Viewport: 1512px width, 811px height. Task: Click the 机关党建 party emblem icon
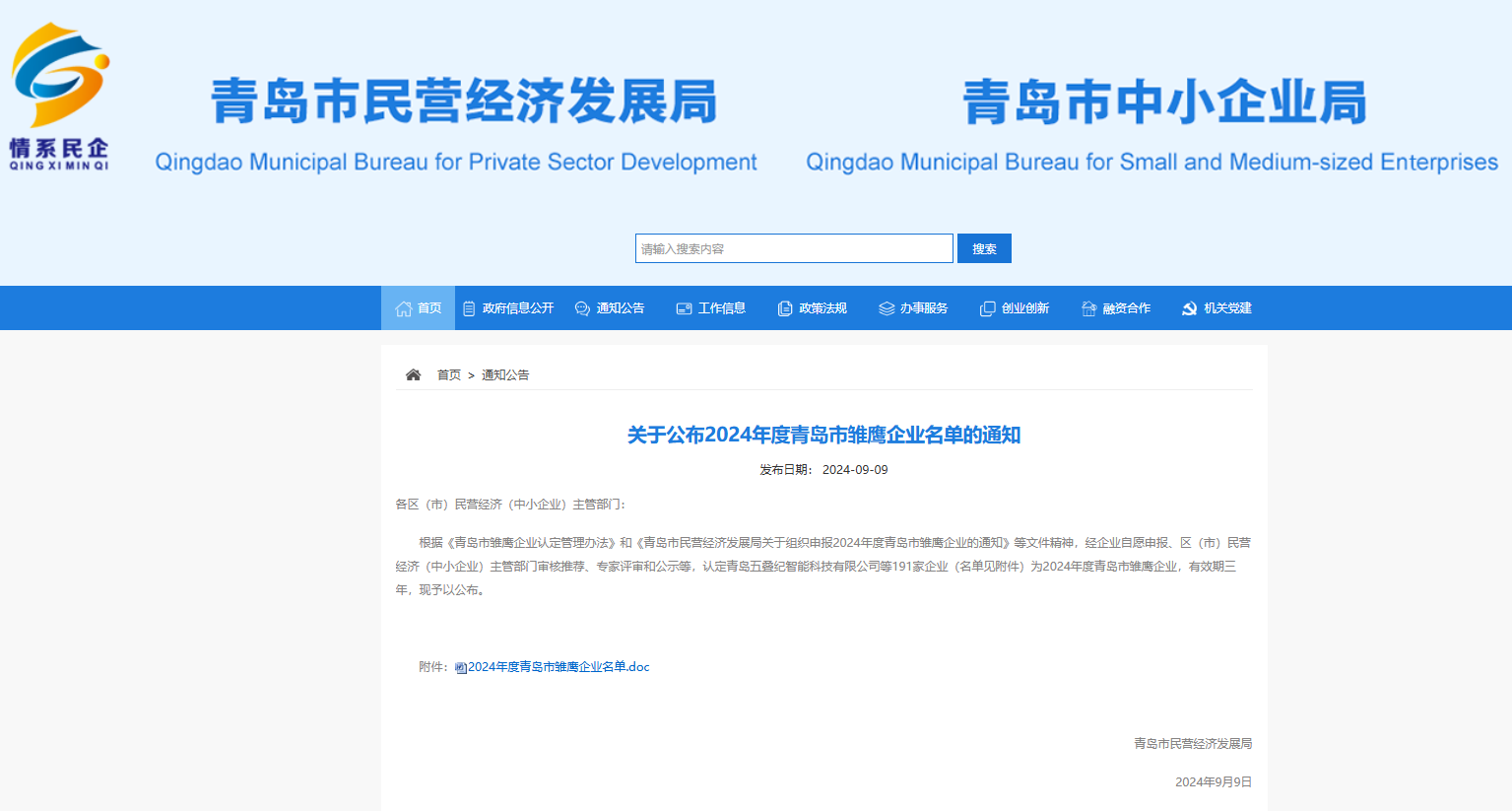[1189, 308]
